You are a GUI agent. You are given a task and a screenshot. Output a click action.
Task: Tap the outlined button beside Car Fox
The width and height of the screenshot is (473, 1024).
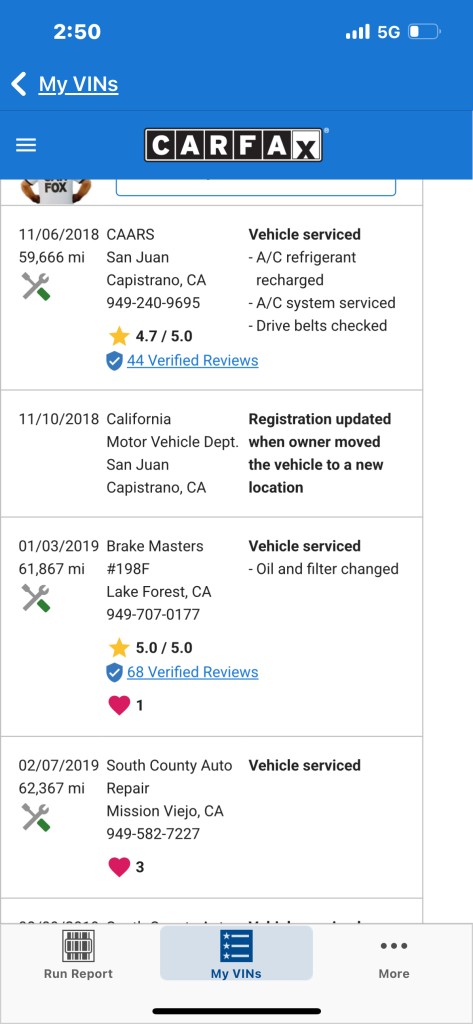pos(256,187)
